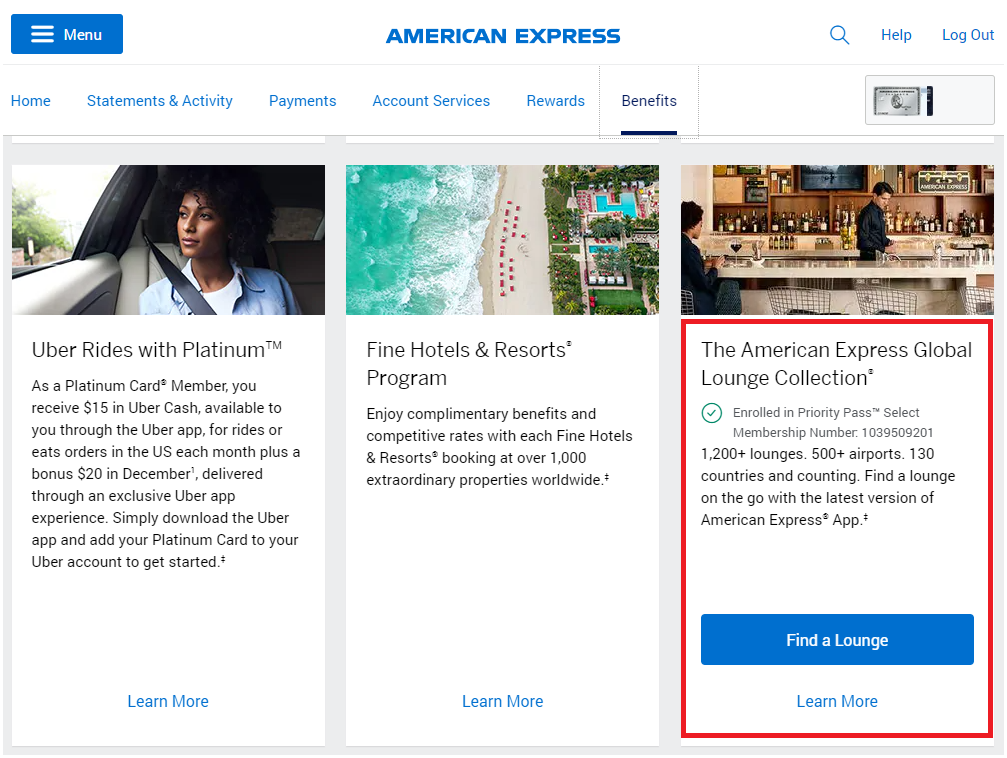Image resolution: width=1007 pixels, height=758 pixels.
Task: Open Statements & Activity tab
Action: (160, 101)
